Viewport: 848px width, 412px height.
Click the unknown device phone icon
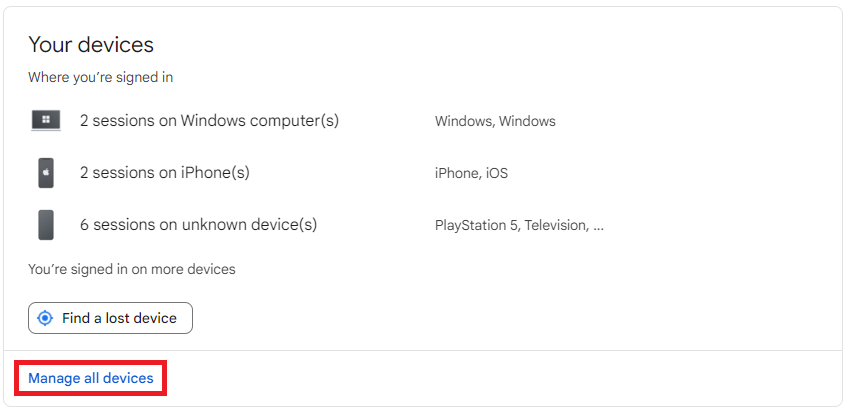pyautogui.click(x=46, y=225)
